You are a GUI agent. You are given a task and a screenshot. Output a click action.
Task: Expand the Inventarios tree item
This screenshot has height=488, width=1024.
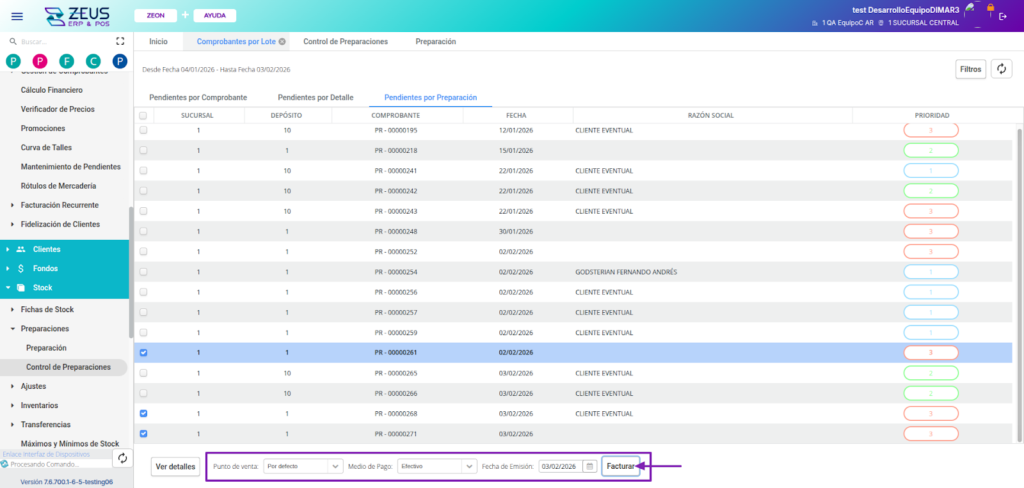tap(12, 405)
